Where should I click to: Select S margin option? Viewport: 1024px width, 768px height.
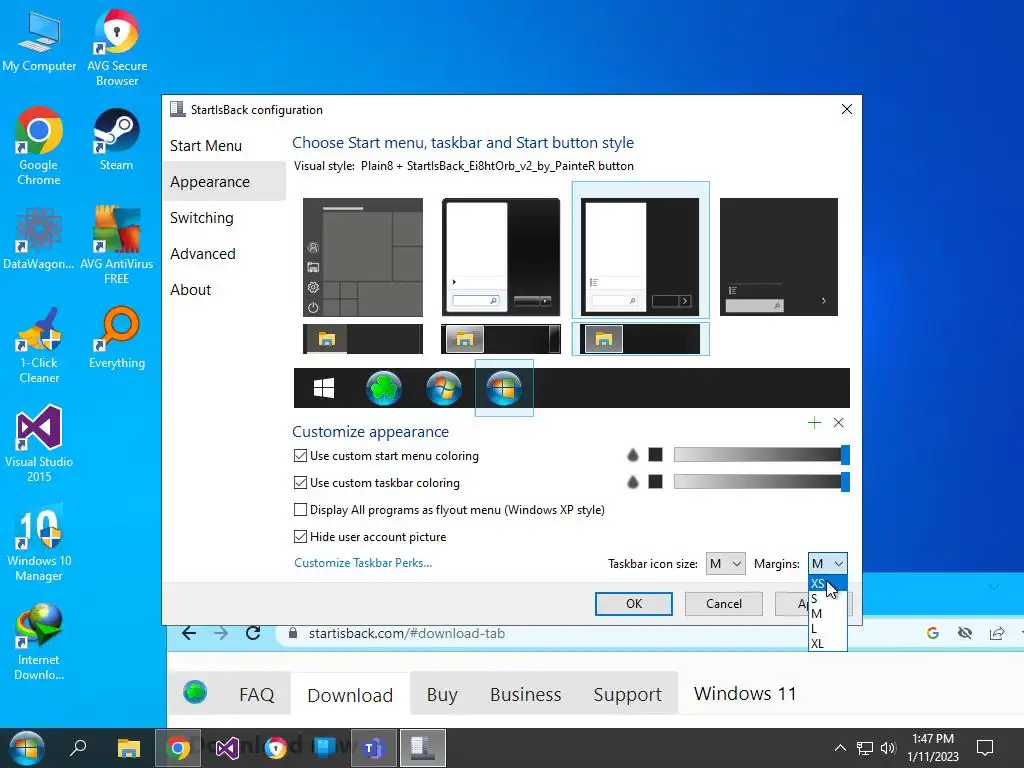[827, 598]
